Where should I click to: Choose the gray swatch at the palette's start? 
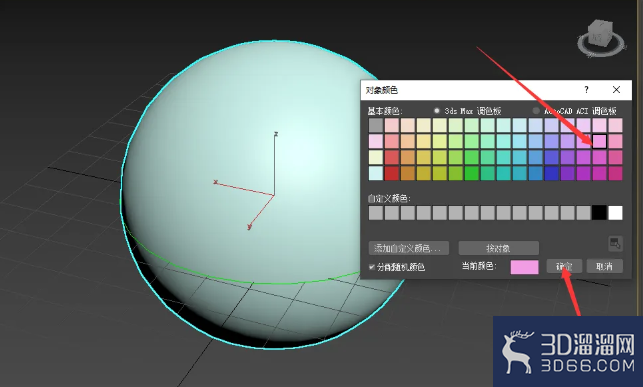(376, 125)
